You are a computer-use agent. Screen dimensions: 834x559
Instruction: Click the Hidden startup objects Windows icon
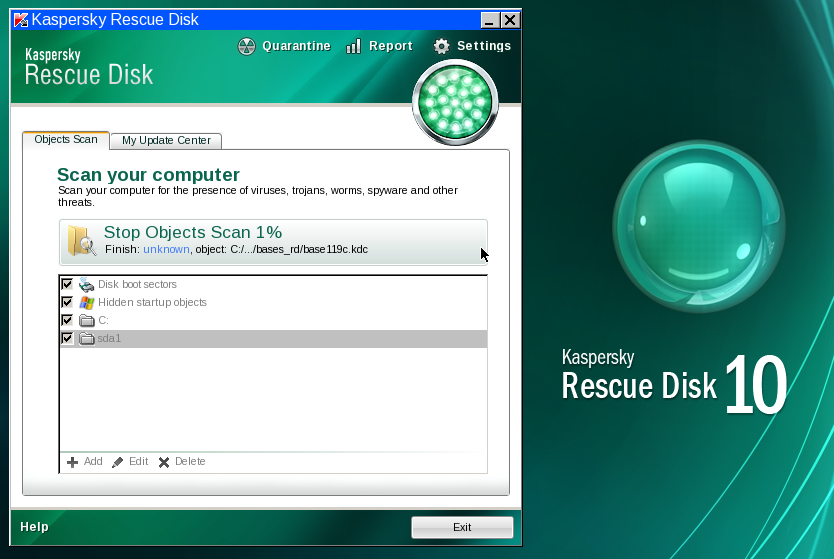pyautogui.click(x=86, y=302)
